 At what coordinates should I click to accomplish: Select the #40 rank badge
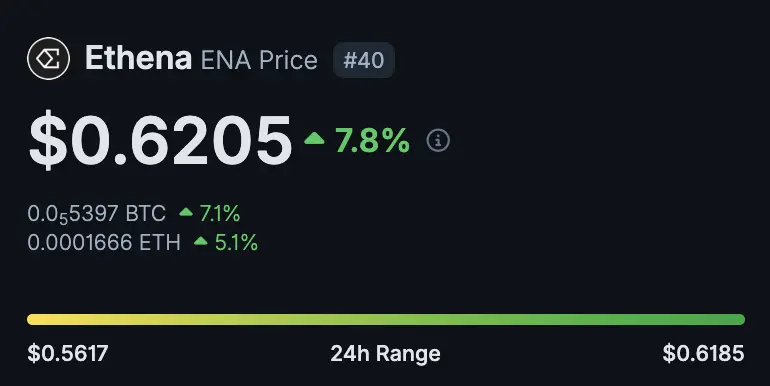(364, 60)
